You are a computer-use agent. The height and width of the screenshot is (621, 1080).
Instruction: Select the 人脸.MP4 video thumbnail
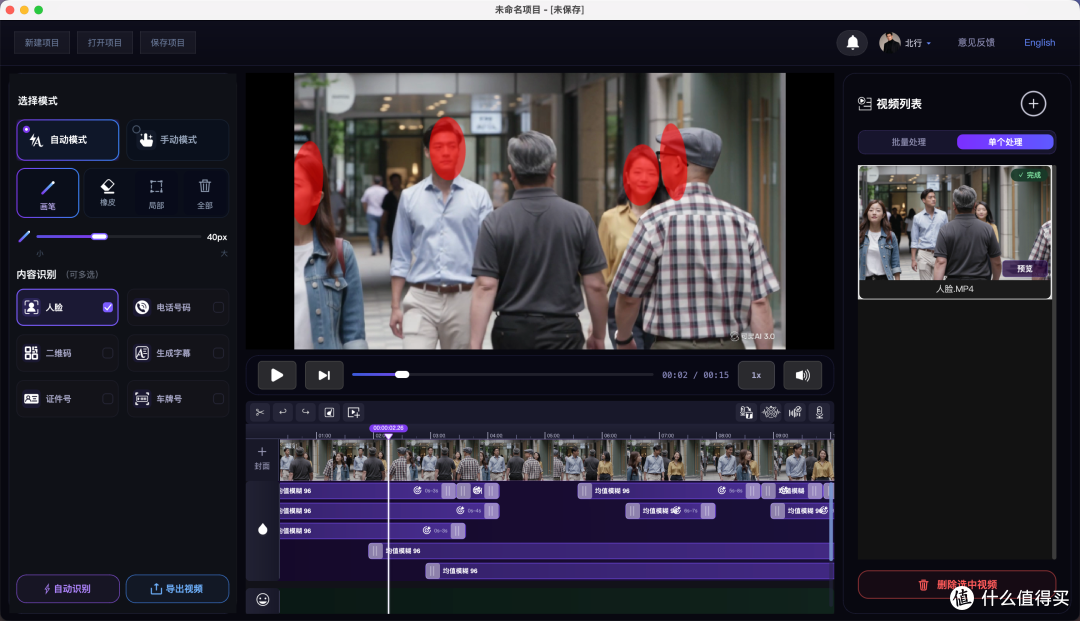point(955,232)
